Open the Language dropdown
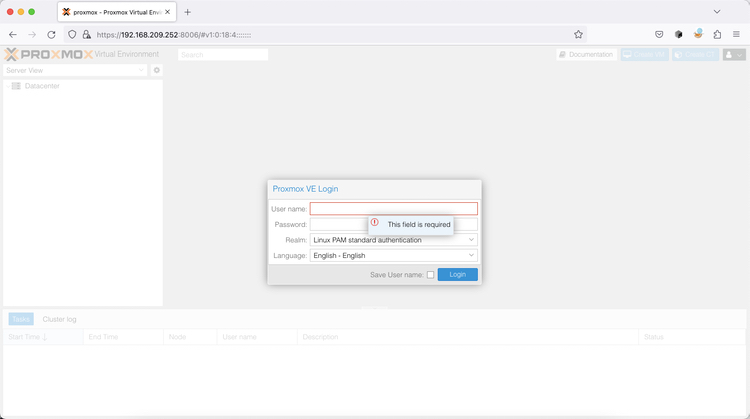The height and width of the screenshot is (419, 750). 471,256
